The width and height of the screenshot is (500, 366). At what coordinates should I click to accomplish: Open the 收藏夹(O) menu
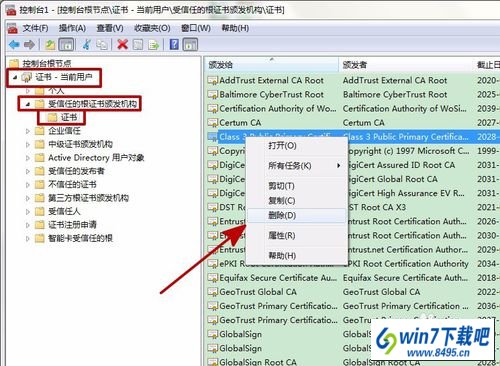click(152, 28)
